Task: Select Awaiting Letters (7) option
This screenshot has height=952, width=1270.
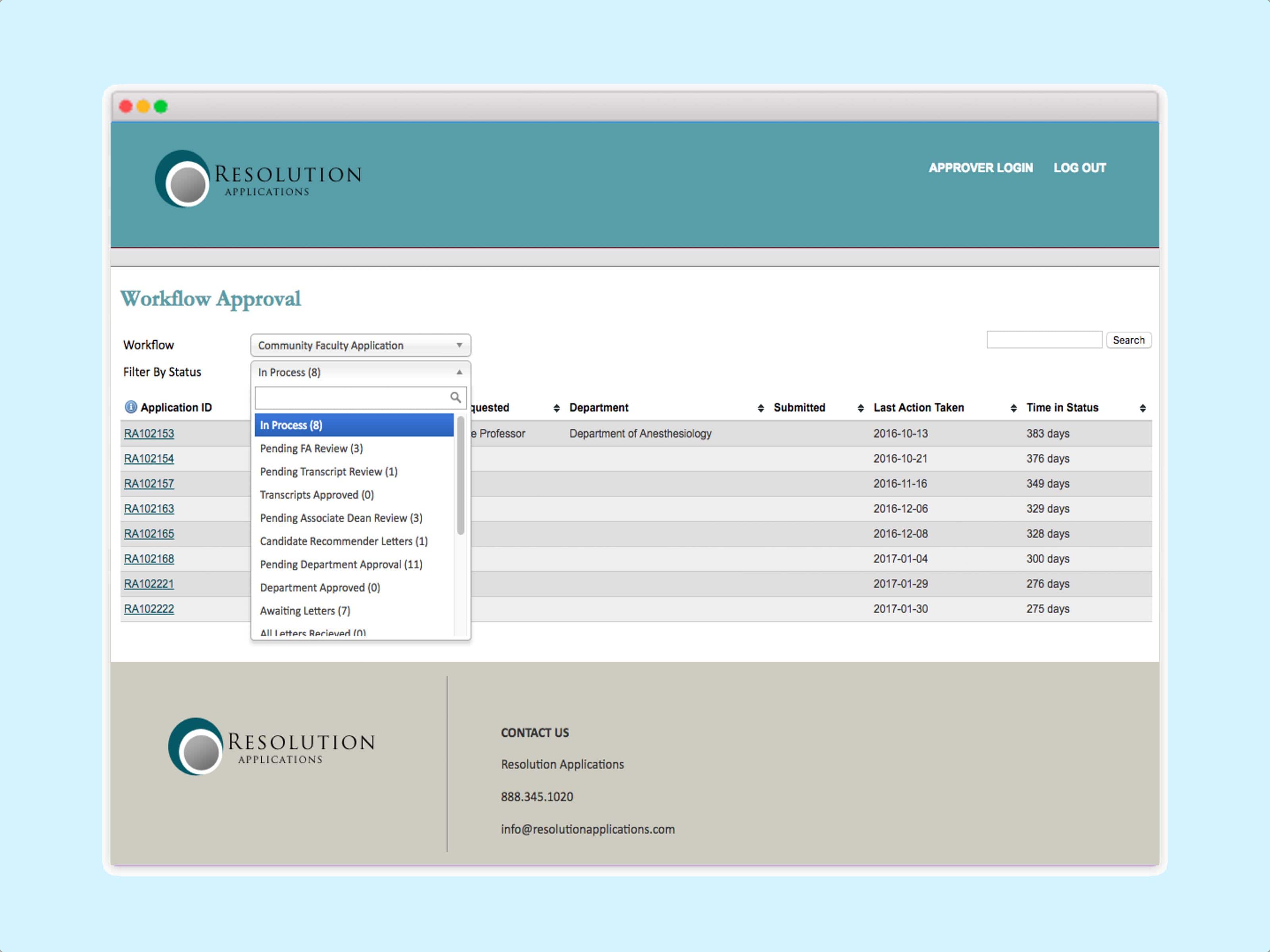Action: (x=305, y=610)
